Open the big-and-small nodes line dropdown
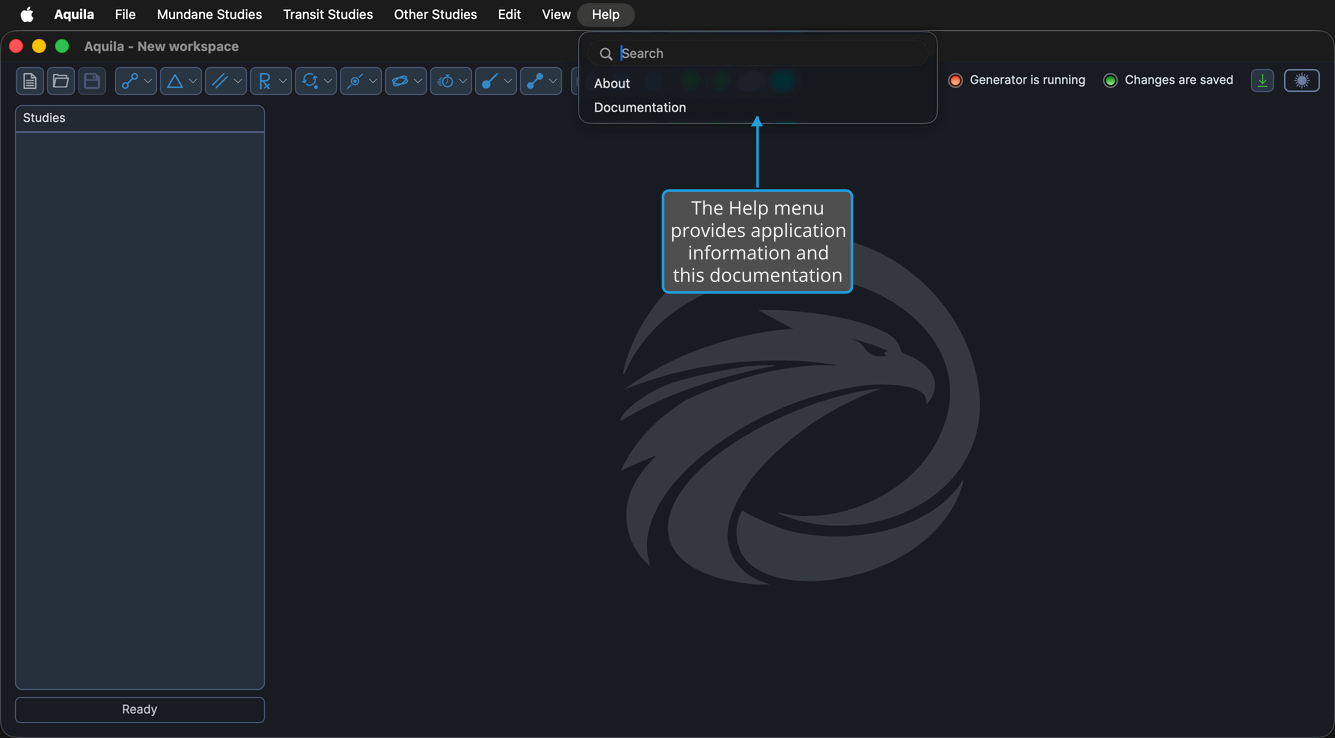 541,81
